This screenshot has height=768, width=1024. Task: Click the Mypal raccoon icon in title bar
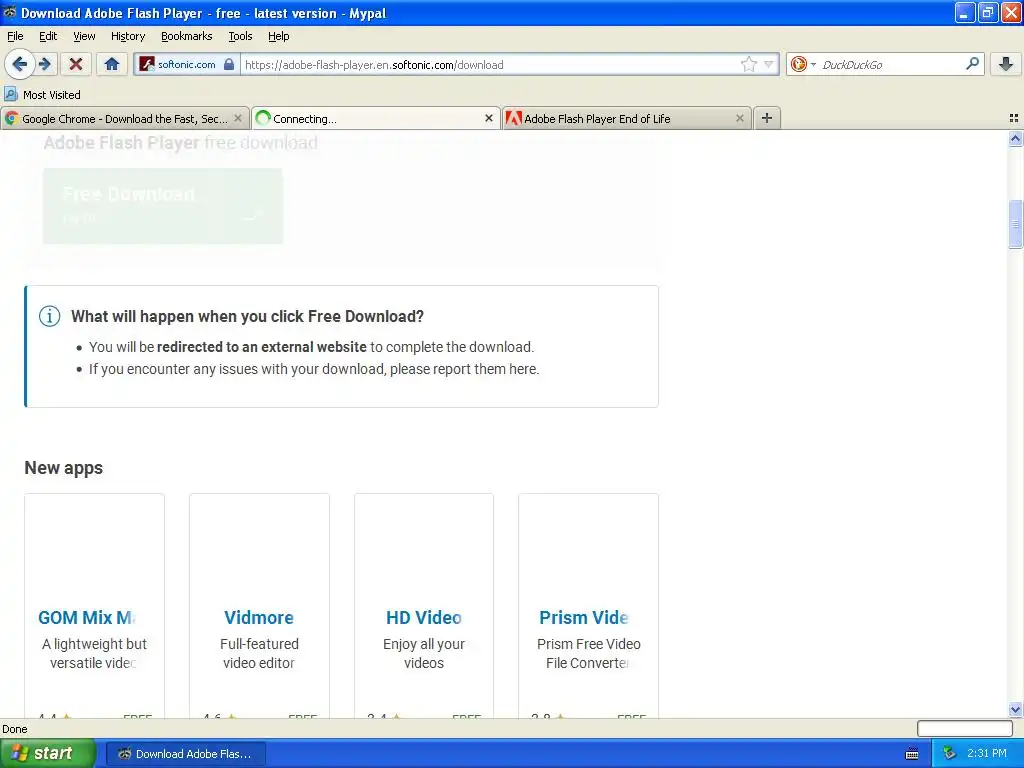click(10, 12)
